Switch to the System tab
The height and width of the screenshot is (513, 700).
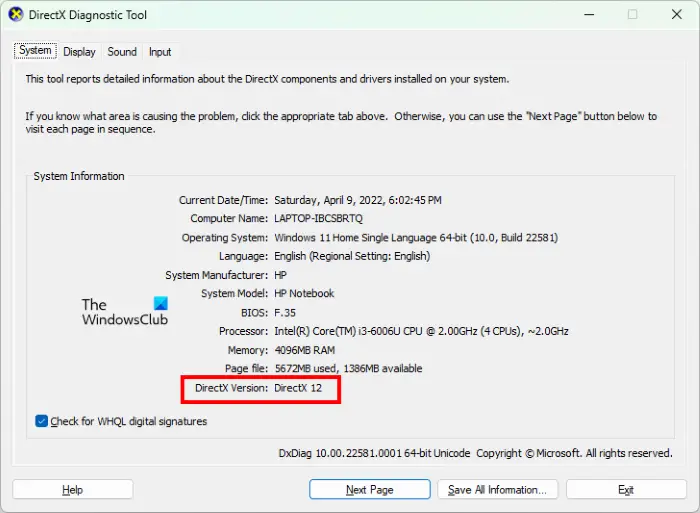pos(35,50)
